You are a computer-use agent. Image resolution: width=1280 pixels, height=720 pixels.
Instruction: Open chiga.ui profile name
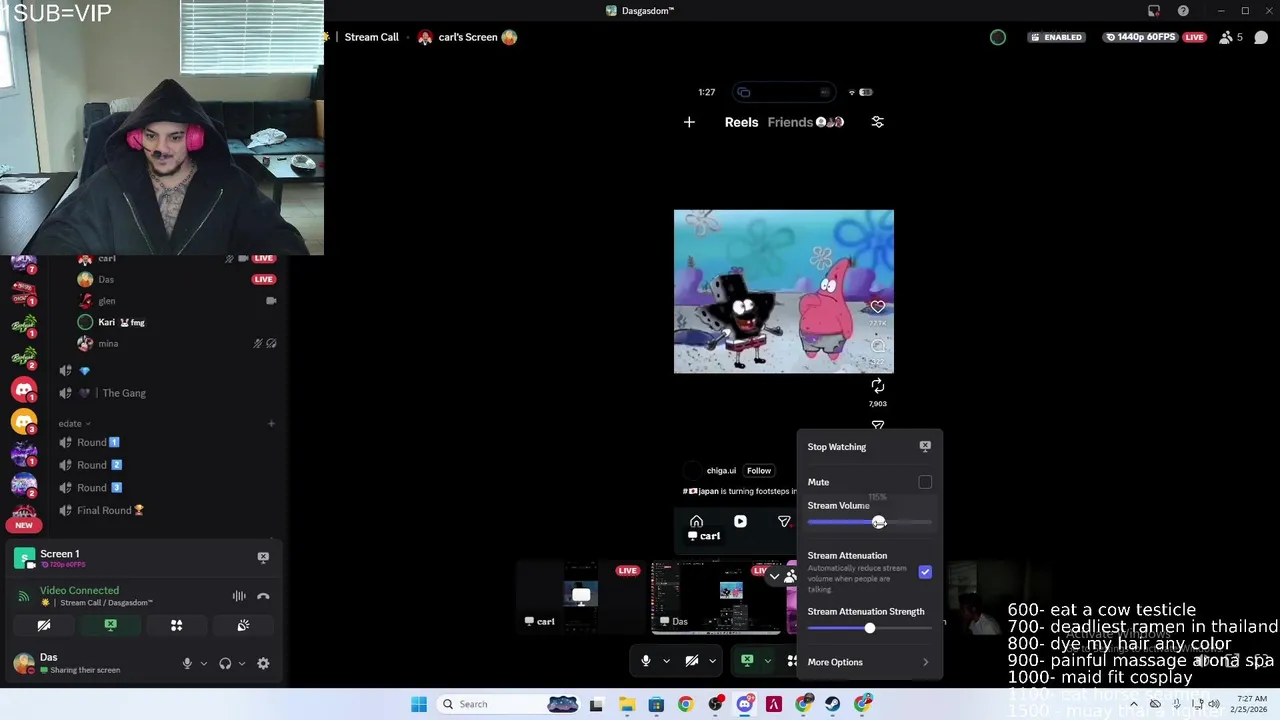point(721,471)
